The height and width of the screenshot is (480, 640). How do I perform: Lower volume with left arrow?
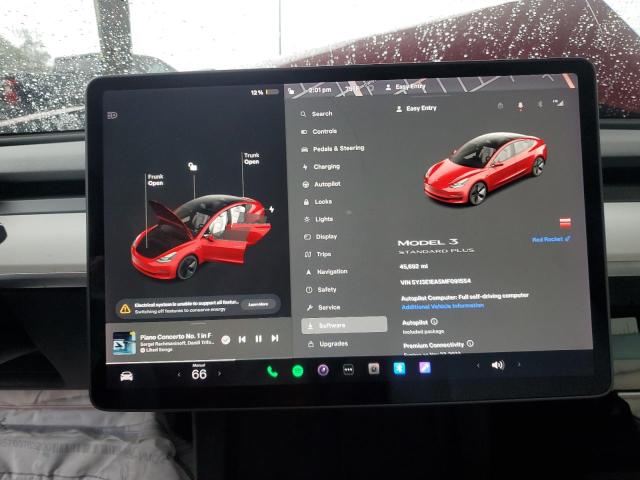478,366
